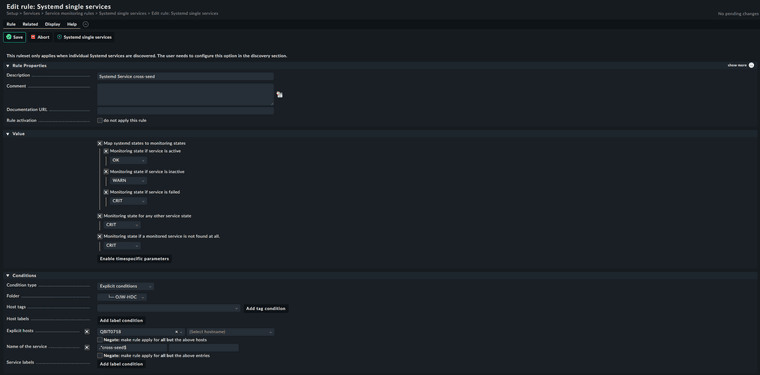Click Service monitoring rules in breadcrumb
760x375 pixels.
69,14
